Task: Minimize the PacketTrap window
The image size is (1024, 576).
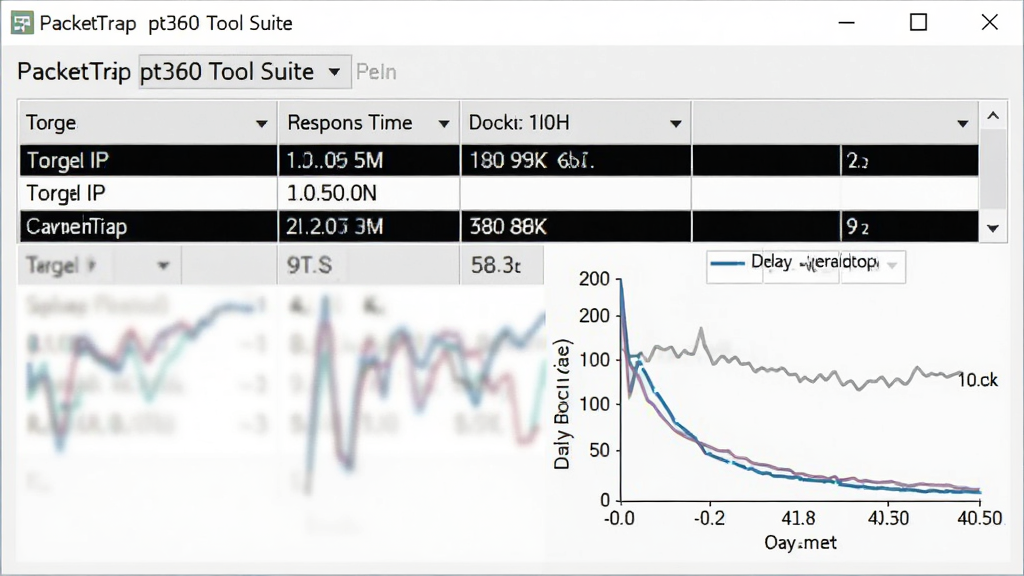Action: coord(847,23)
